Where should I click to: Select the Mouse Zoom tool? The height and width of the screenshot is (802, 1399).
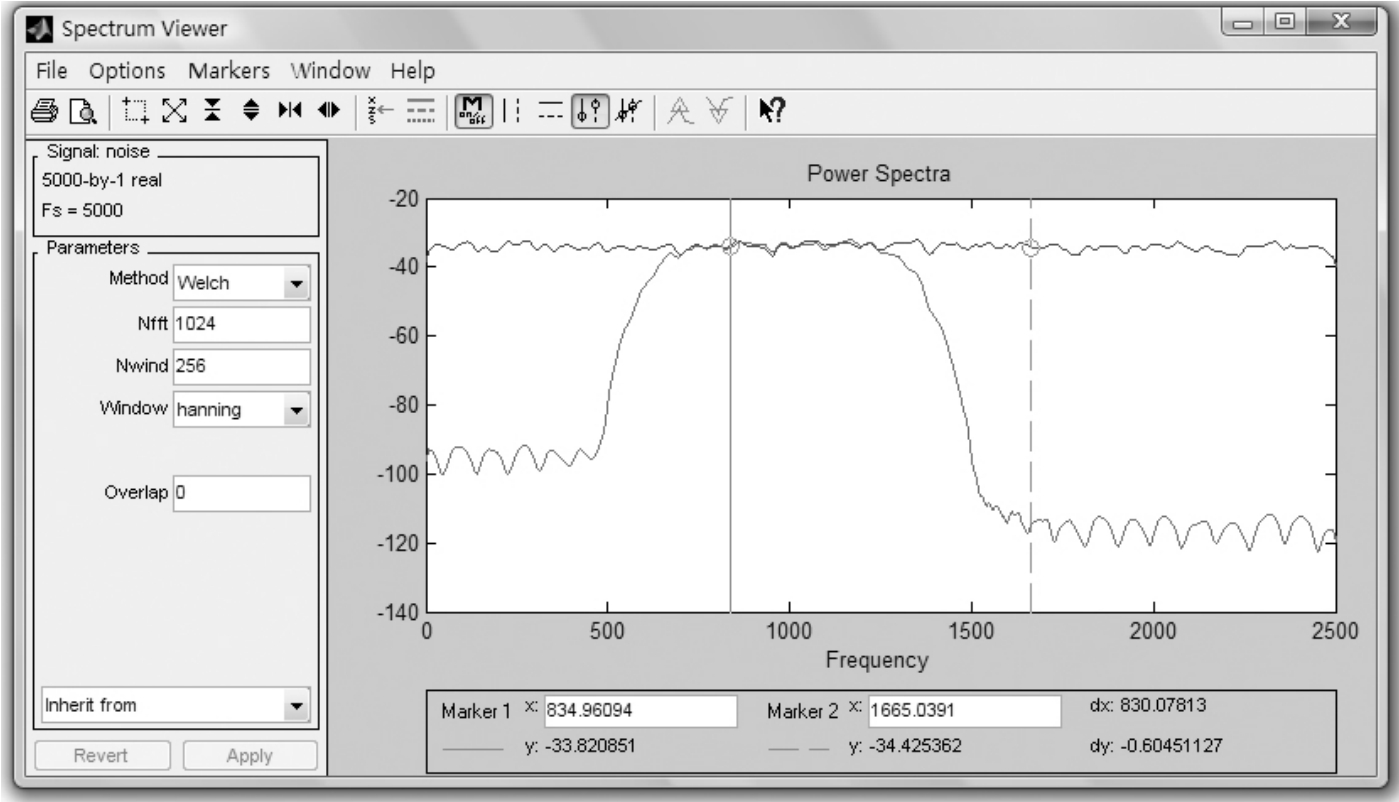[134, 109]
